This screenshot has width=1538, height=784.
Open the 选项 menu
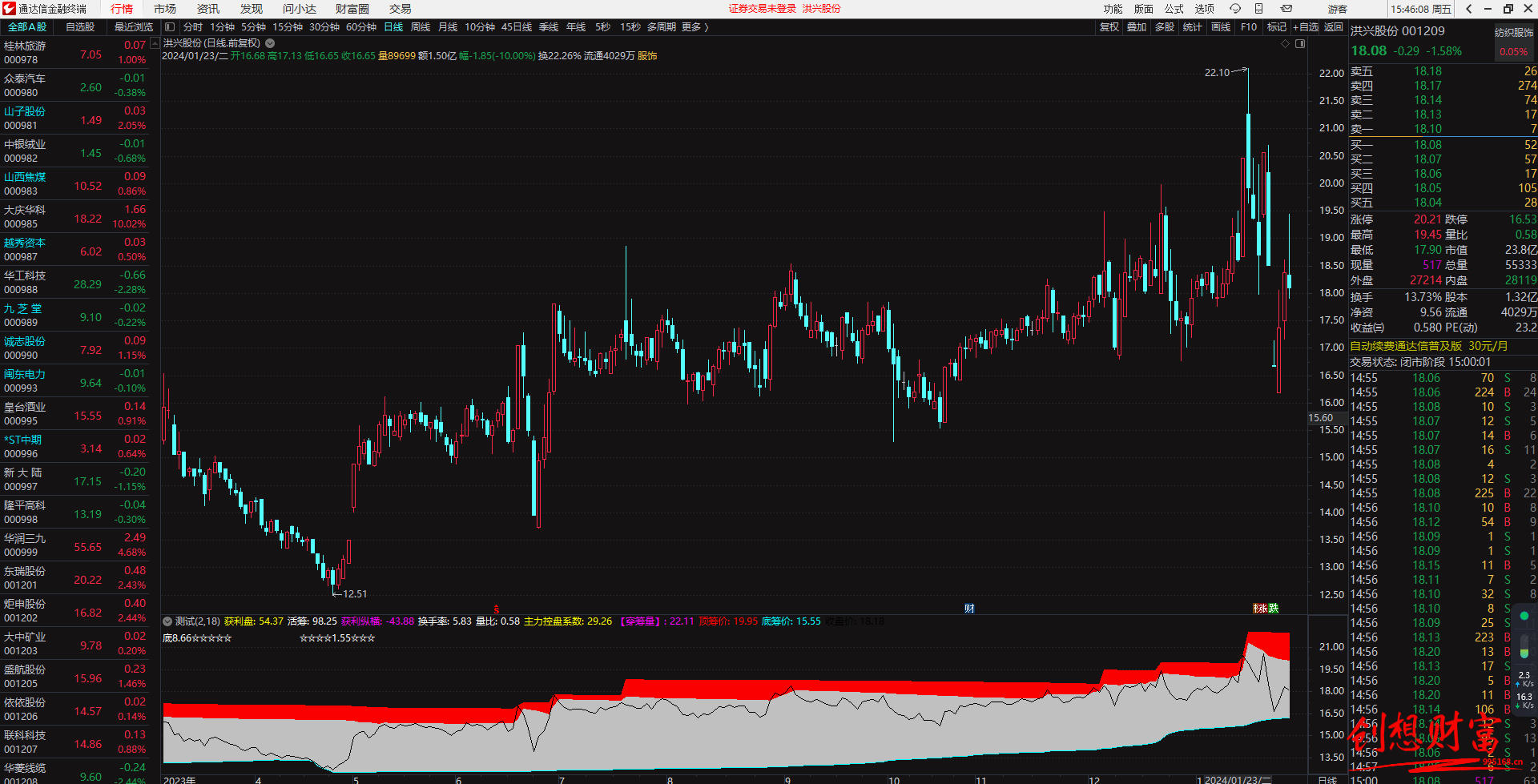pyautogui.click(x=1204, y=9)
